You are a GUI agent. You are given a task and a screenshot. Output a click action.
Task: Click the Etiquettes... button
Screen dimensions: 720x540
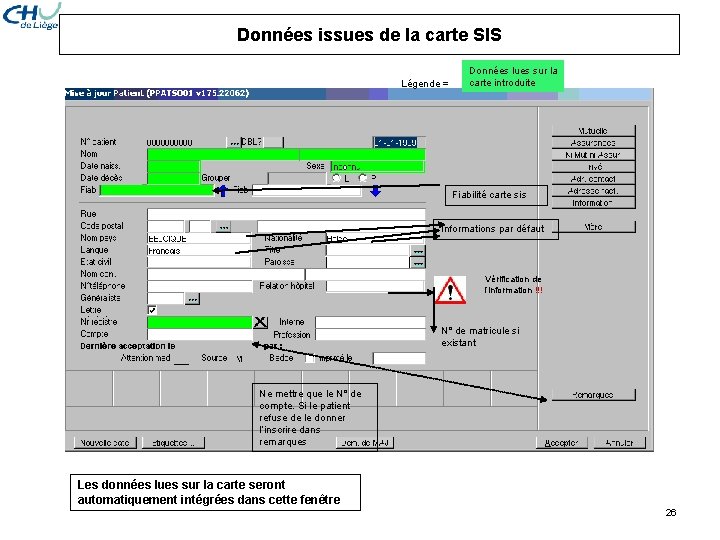tap(173, 443)
